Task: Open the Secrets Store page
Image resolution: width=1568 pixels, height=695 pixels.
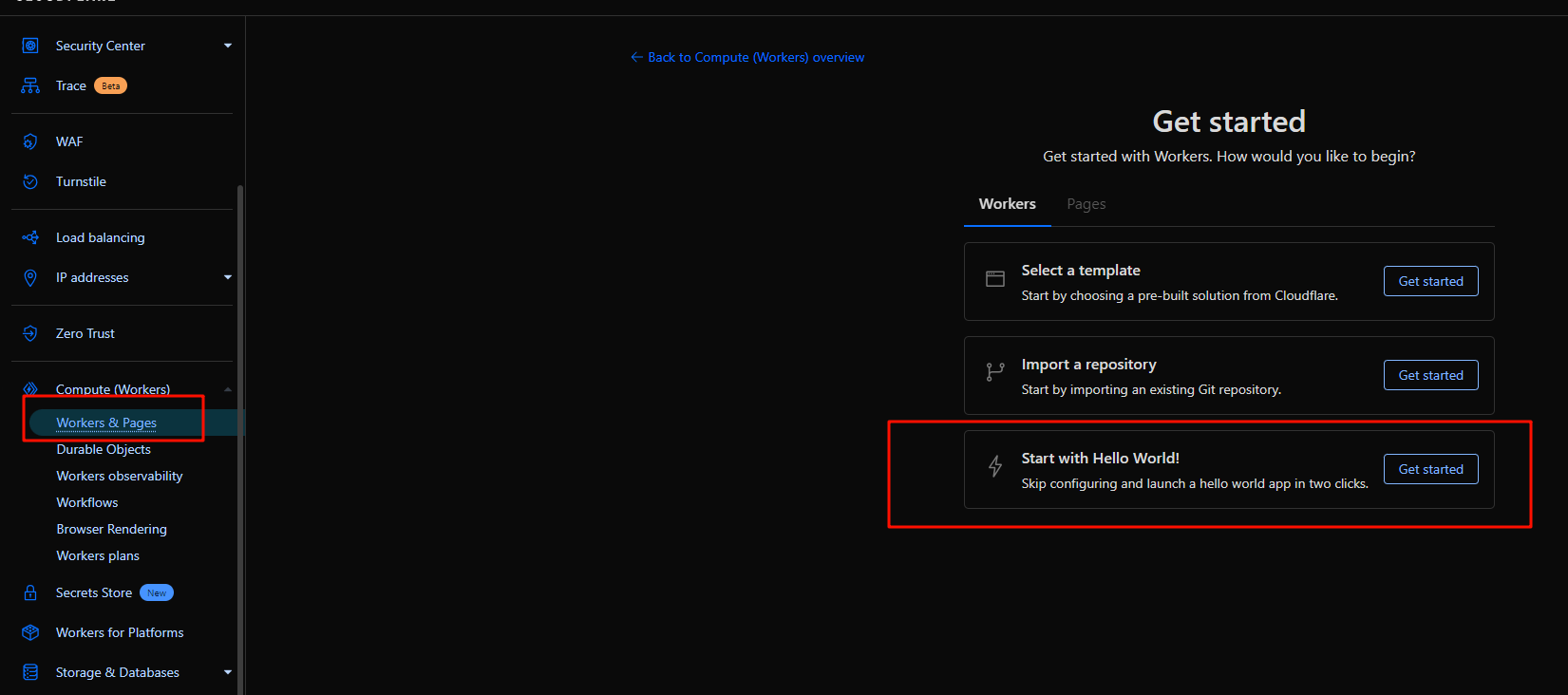Action: click(x=94, y=592)
